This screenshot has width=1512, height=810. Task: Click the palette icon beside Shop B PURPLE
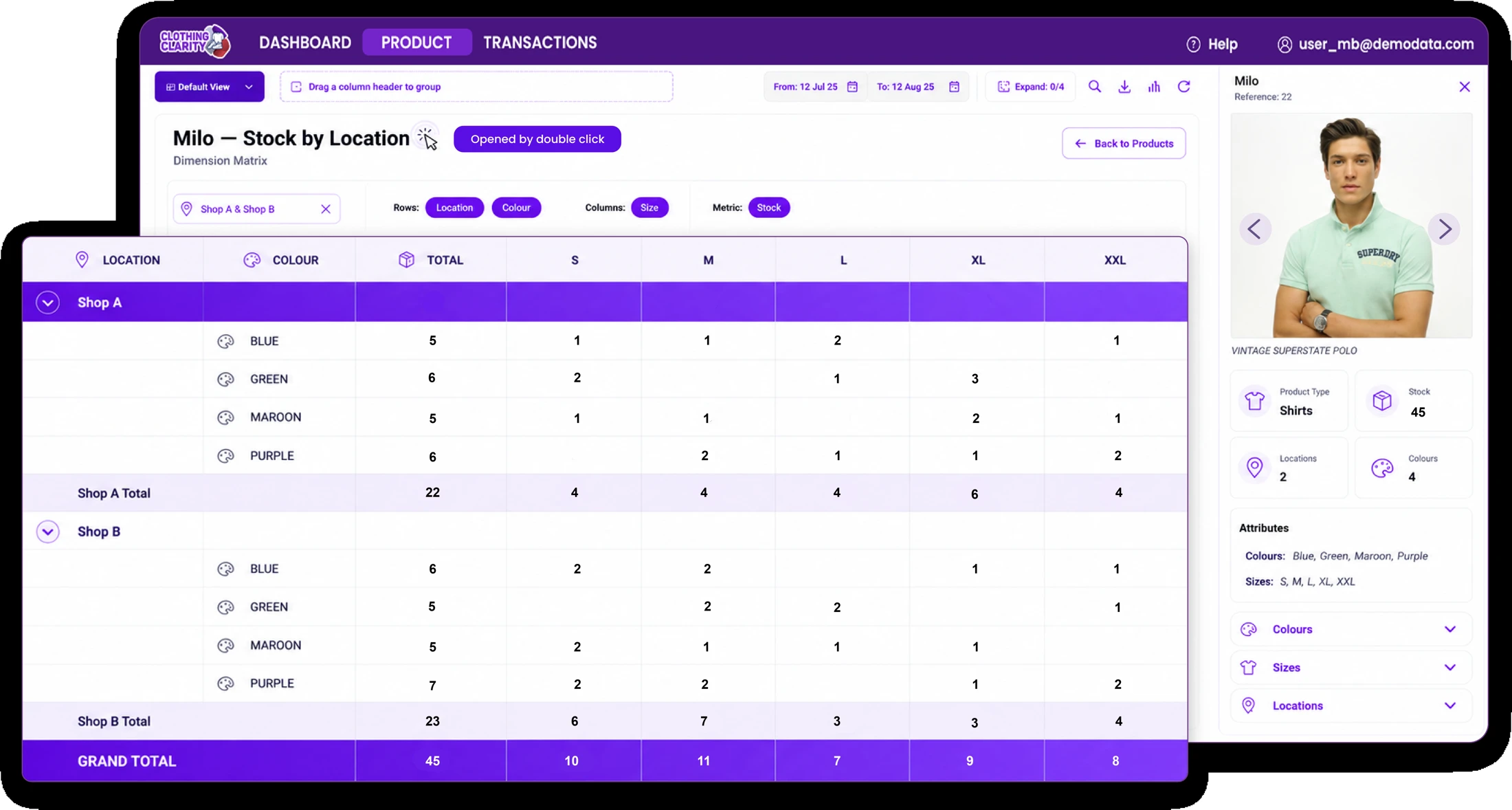(225, 683)
